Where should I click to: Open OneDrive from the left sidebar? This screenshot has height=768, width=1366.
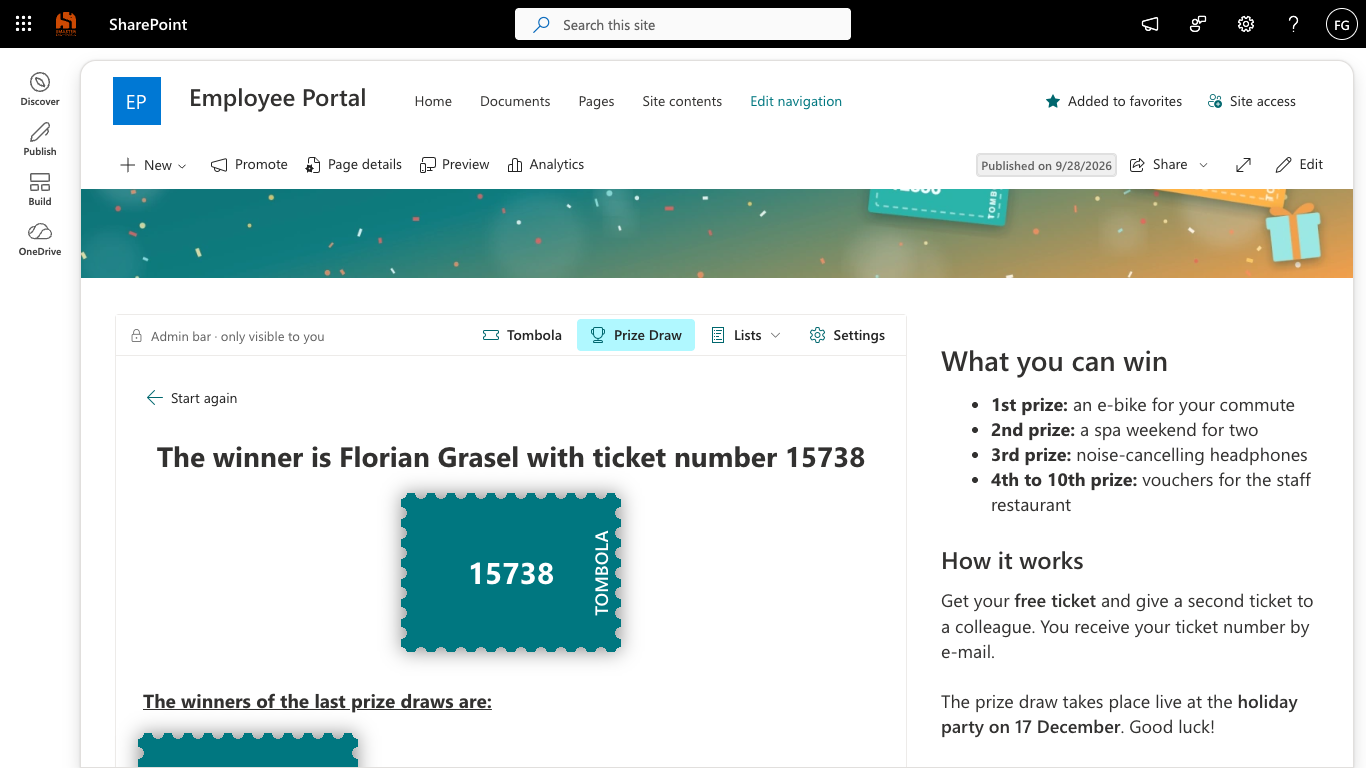40,239
